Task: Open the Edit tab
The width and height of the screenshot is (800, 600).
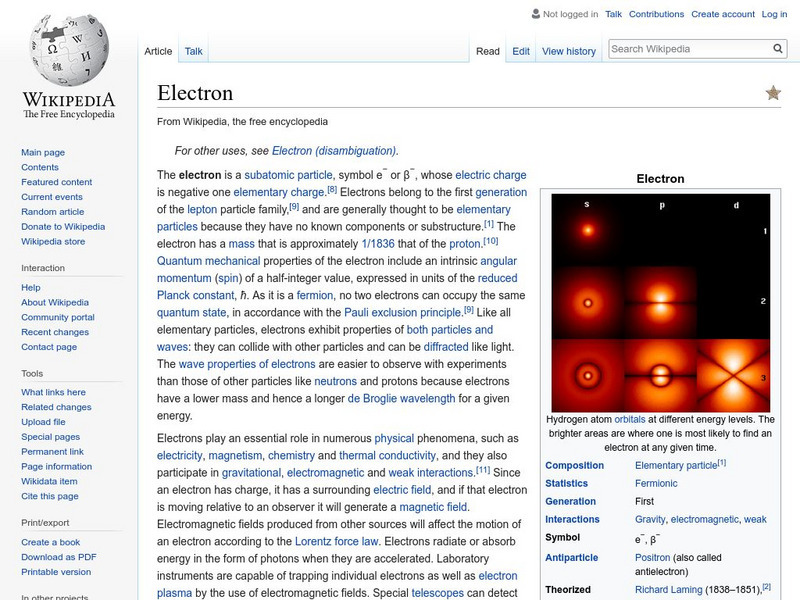Action: (520, 51)
